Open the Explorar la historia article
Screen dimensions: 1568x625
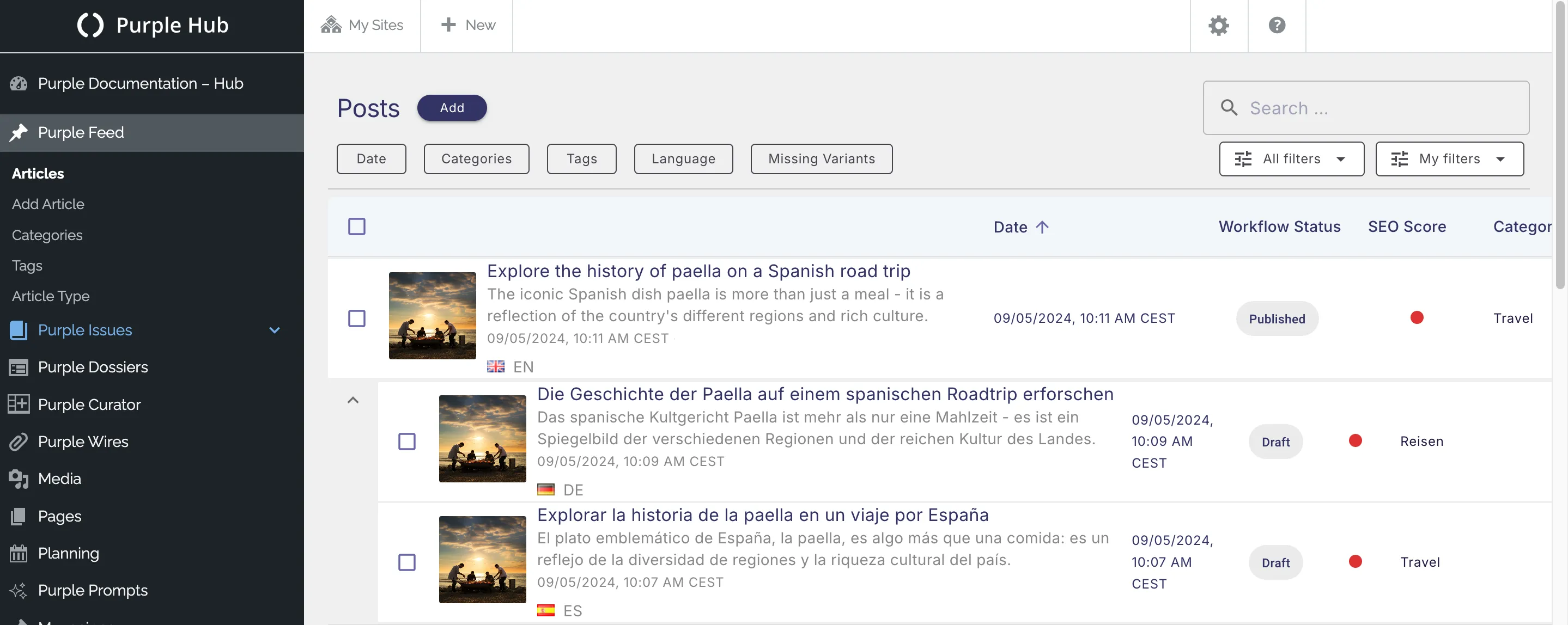(x=763, y=515)
